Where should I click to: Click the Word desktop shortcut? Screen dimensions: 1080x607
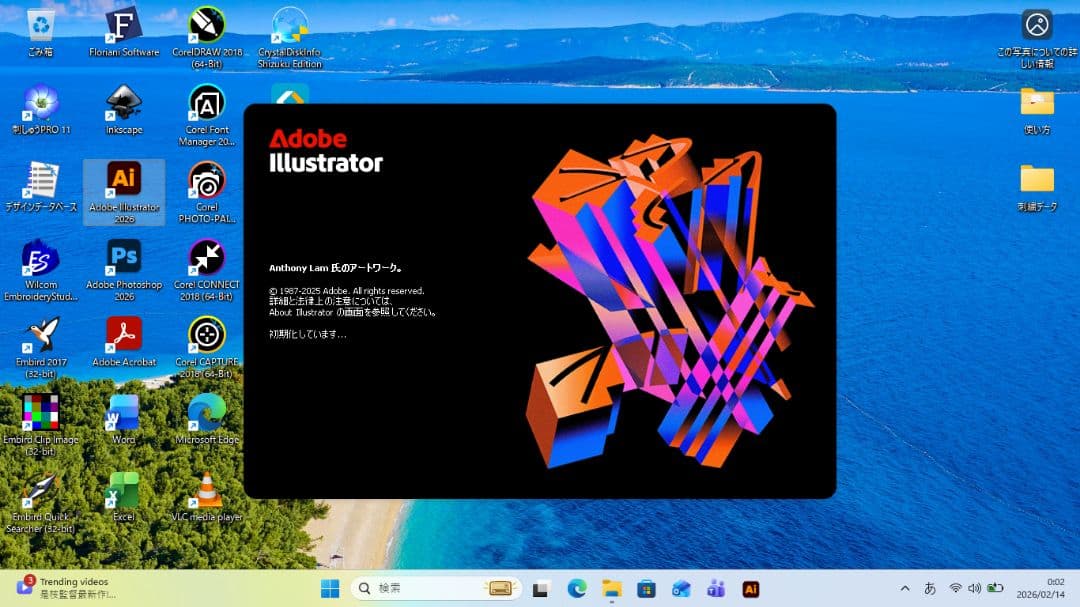(124, 413)
